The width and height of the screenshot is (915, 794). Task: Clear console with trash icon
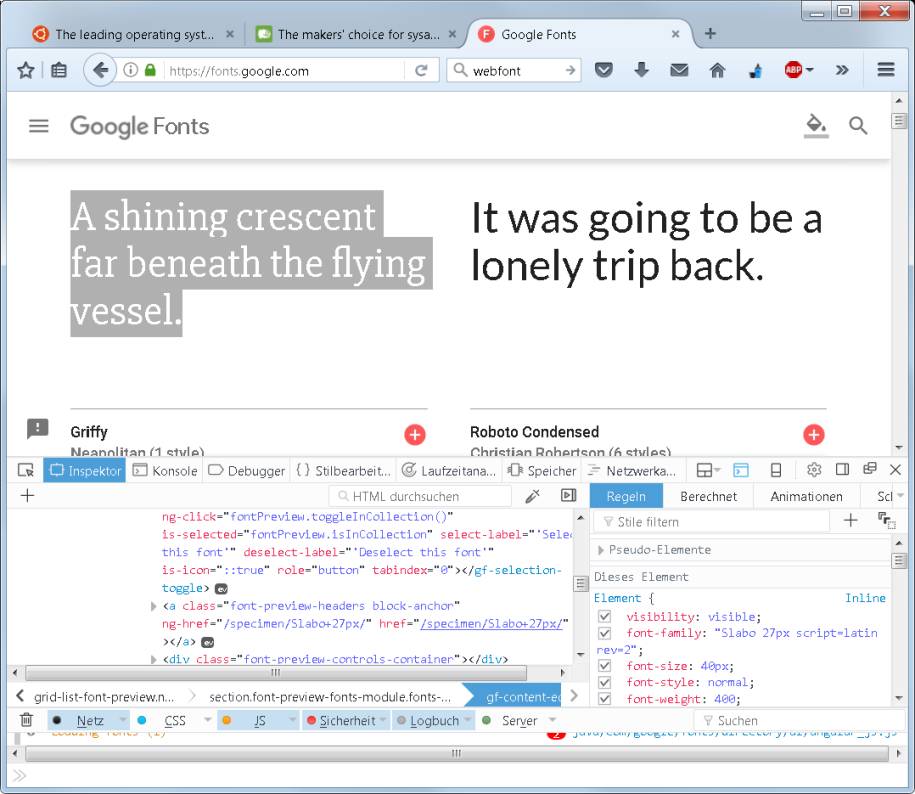point(26,720)
